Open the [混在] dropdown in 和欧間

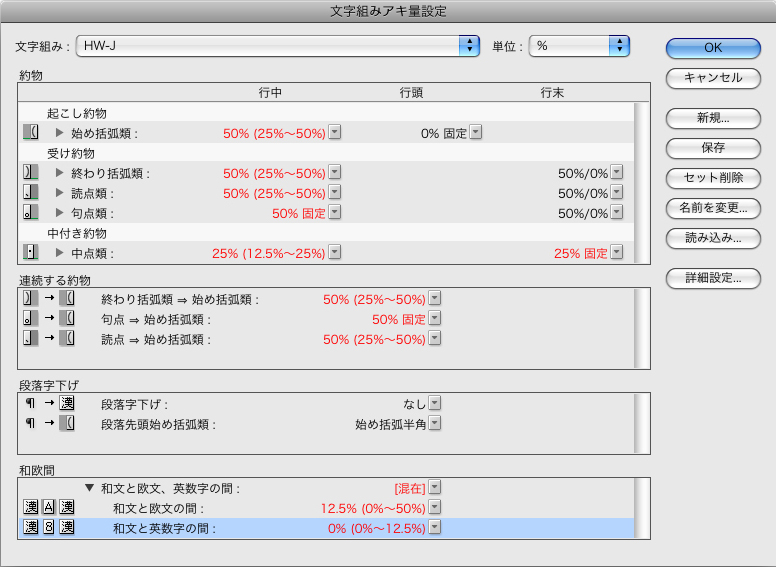click(435, 488)
